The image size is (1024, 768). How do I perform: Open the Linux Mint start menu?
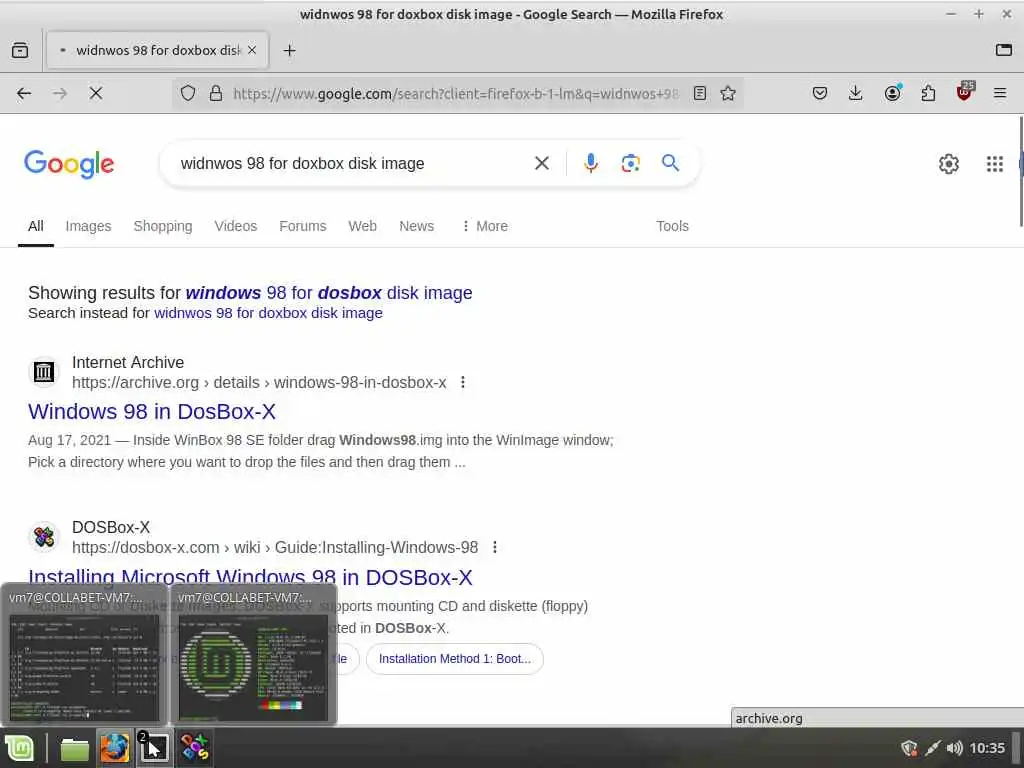[20, 748]
